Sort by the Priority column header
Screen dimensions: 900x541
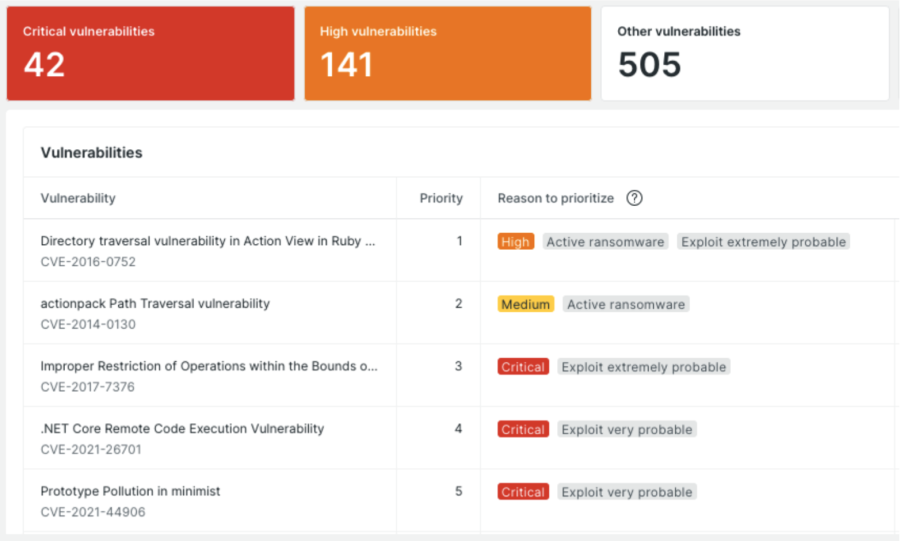(441, 198)
